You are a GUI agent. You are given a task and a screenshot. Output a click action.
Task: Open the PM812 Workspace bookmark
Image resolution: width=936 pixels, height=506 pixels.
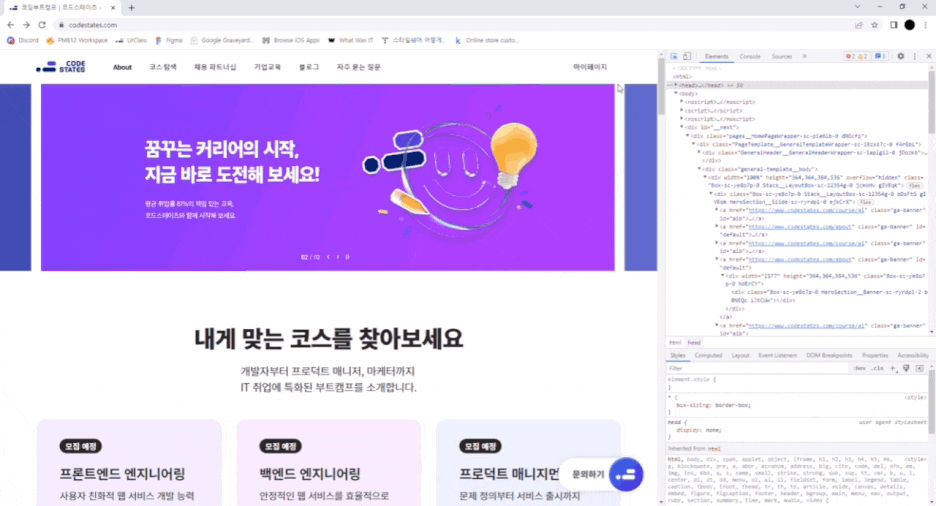pos(77,41)
